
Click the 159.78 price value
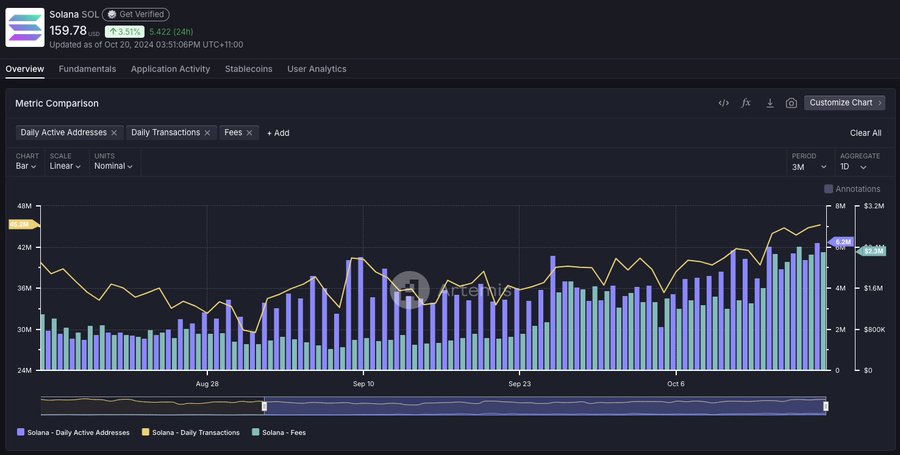(68, 30)
